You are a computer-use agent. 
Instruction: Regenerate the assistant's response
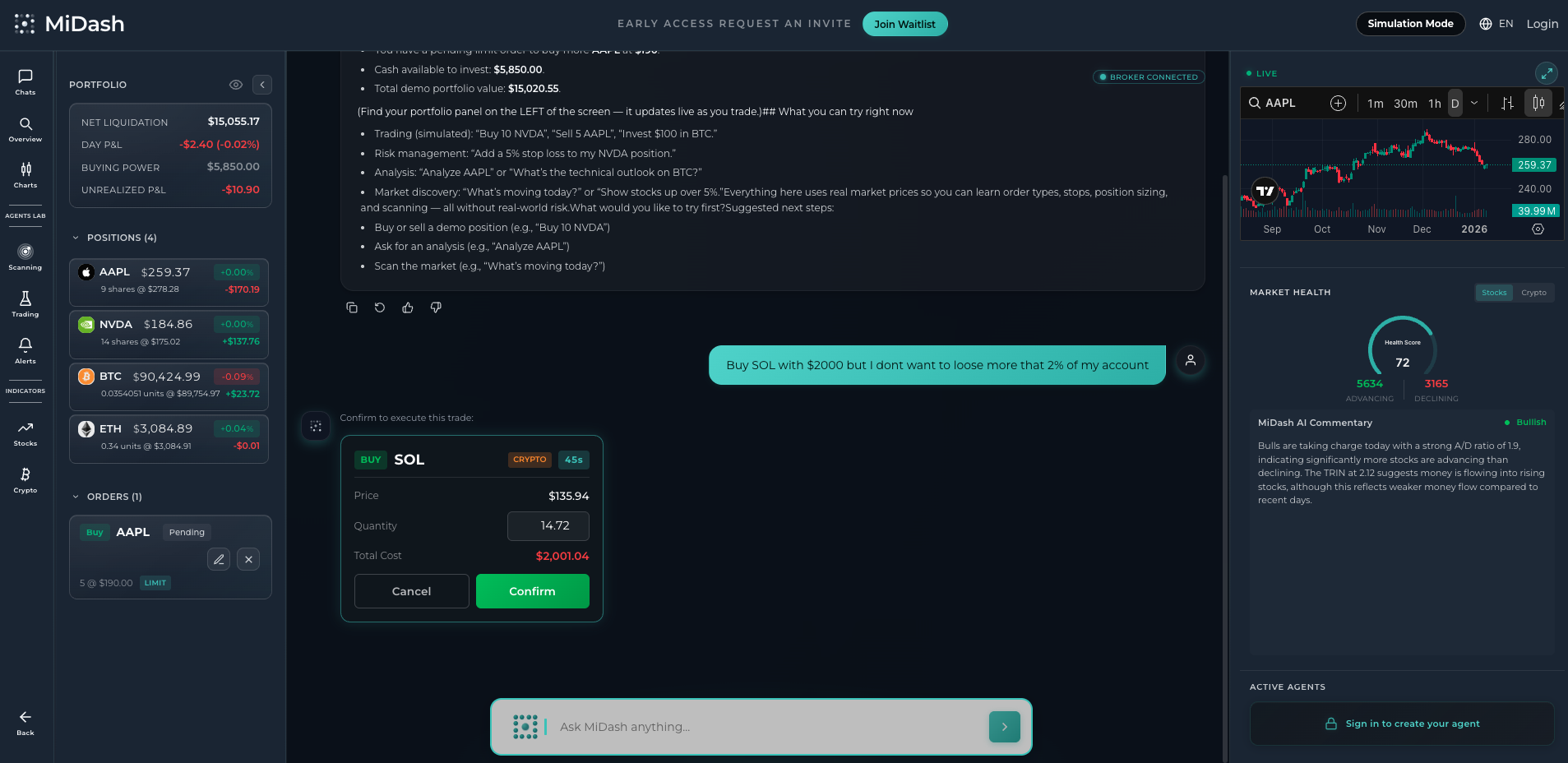coord(380,307)
